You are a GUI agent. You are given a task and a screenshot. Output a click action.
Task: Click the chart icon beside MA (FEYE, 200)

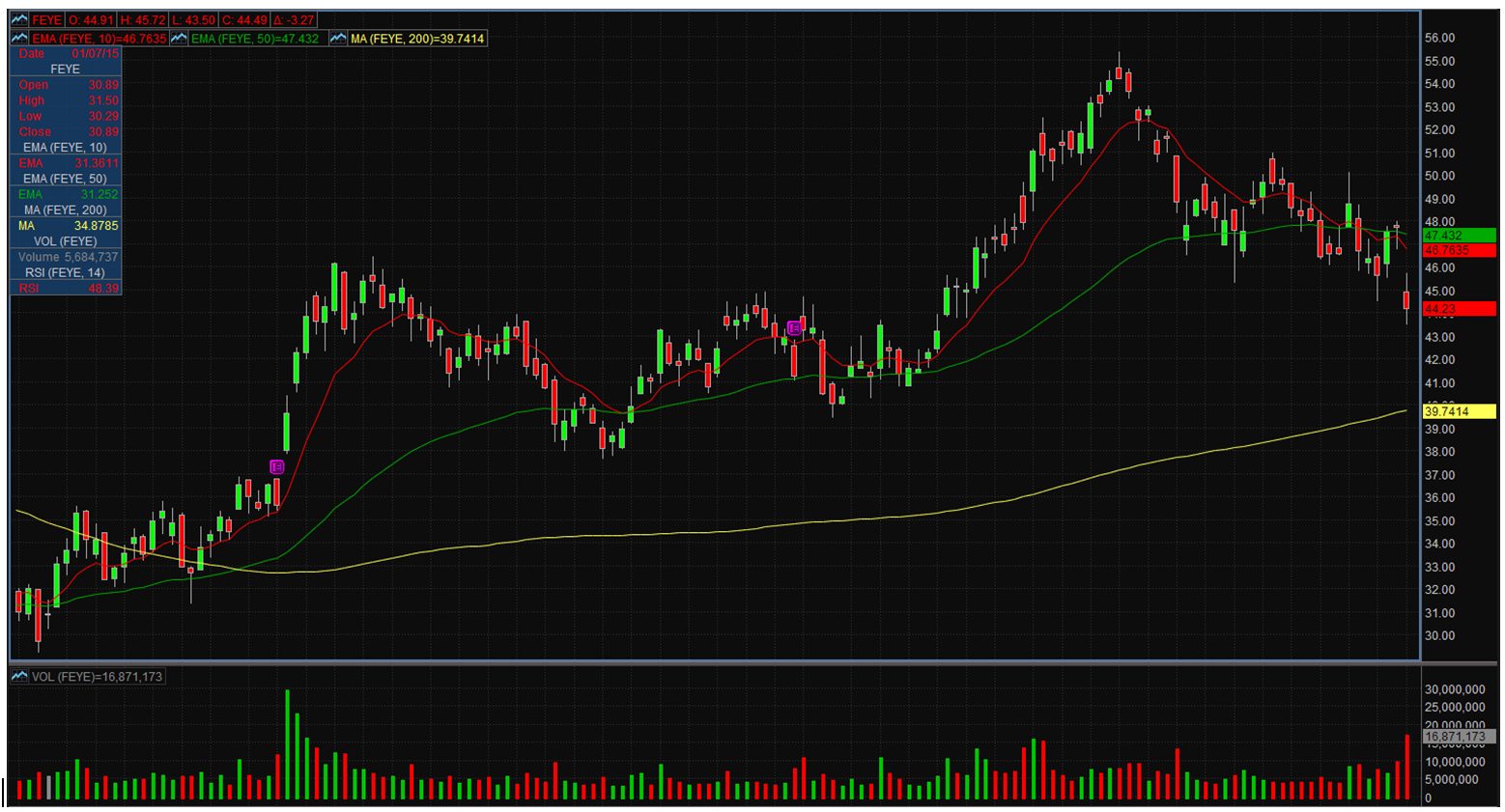click(x=338, y=39)
